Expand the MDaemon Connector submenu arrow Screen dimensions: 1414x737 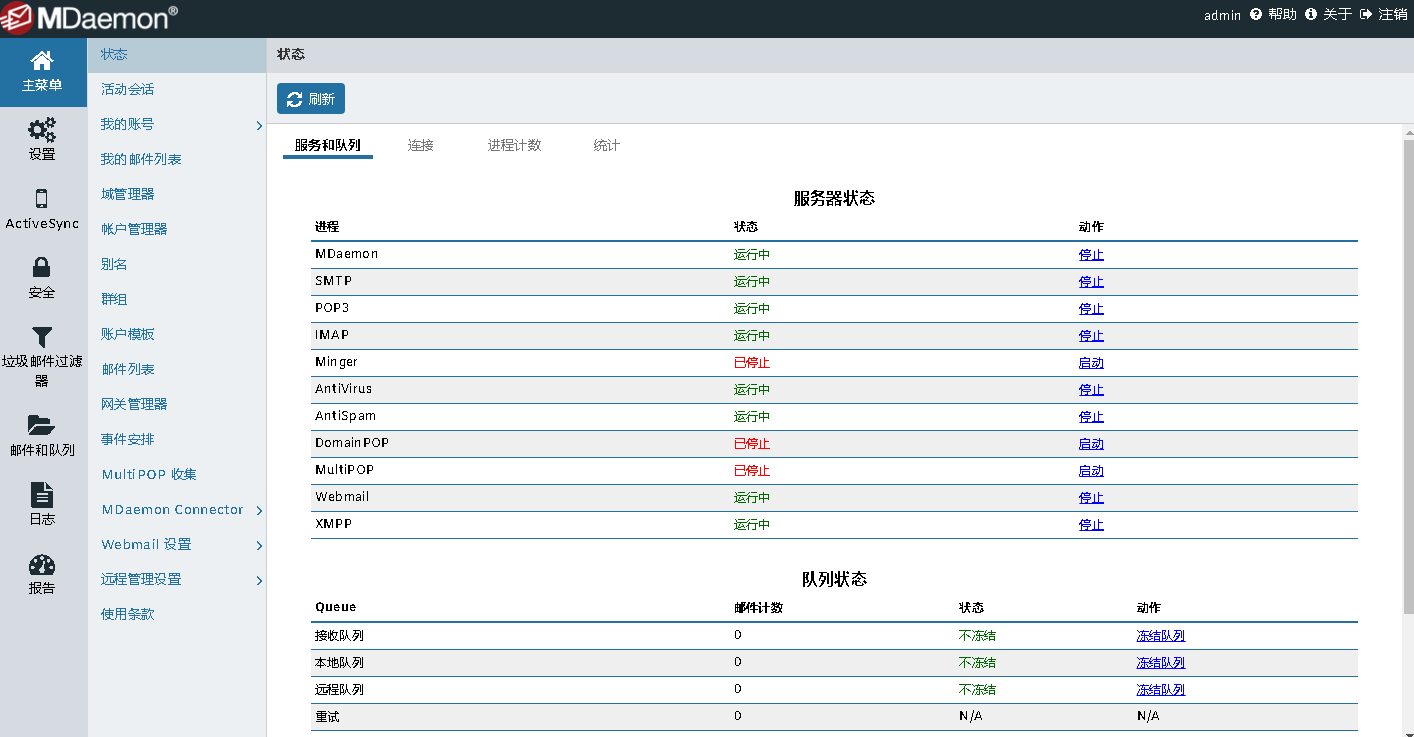259,511
